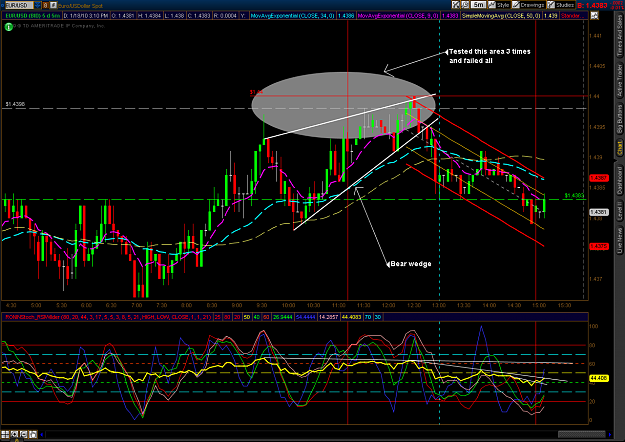Click the O: 1.4381 open value
The image size is (625, 442).
[x=123, y=16]
